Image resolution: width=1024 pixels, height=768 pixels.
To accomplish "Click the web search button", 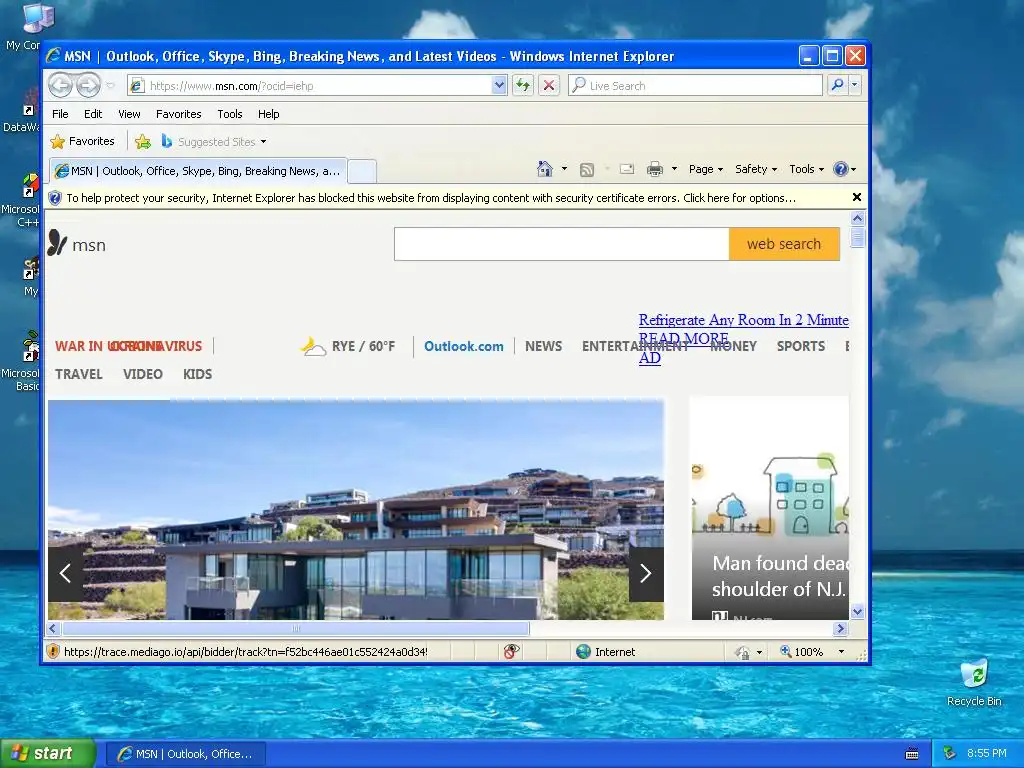I will point(784,244).
